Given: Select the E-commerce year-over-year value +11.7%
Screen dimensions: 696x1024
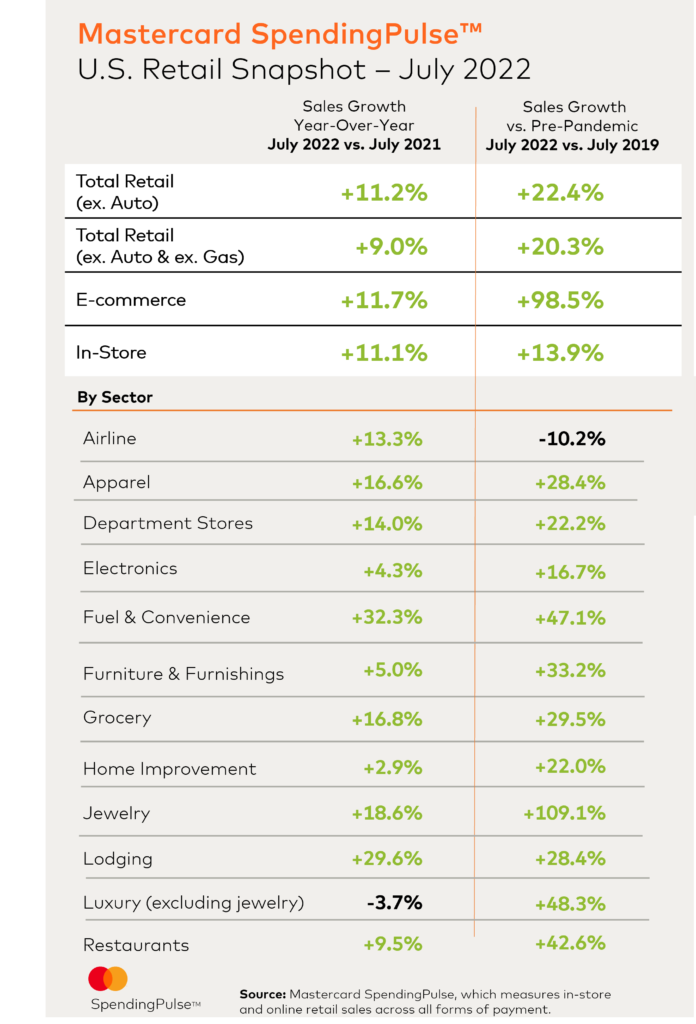Looking at the screenshot, I should [x=384, y=300].
